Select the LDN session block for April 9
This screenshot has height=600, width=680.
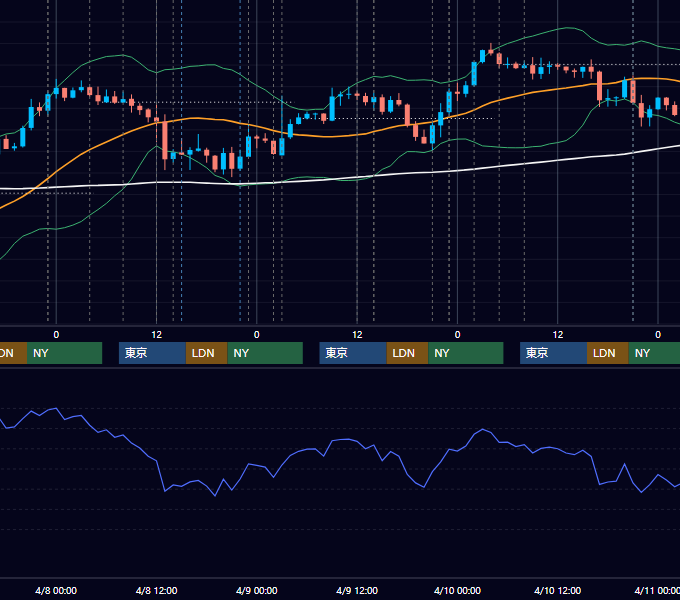tap(407, 353)
